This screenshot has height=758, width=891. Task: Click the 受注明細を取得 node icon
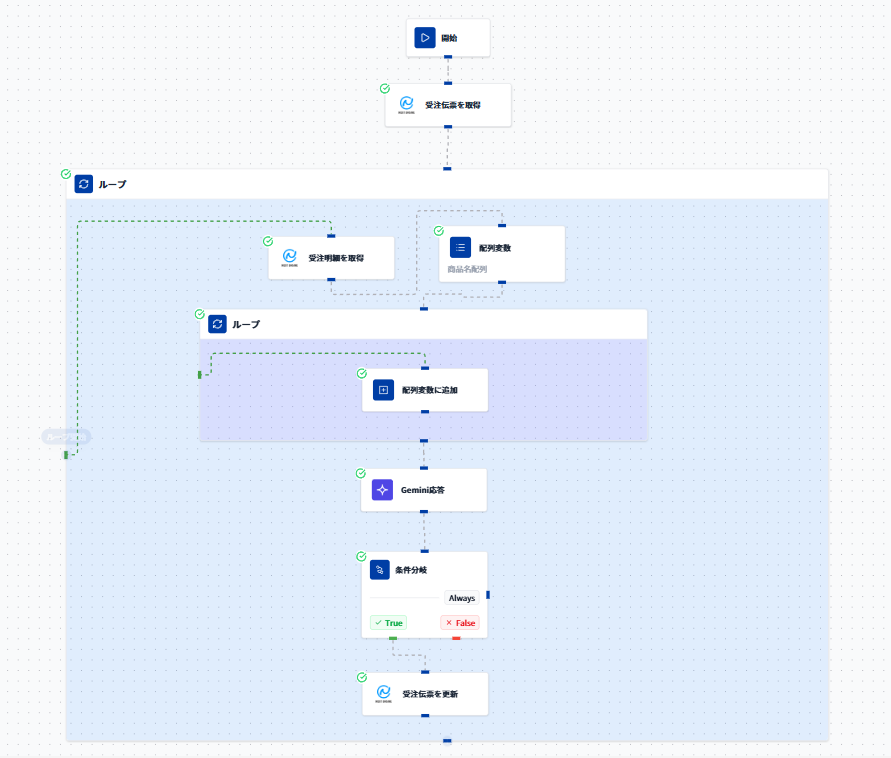(x=290, y=257)
